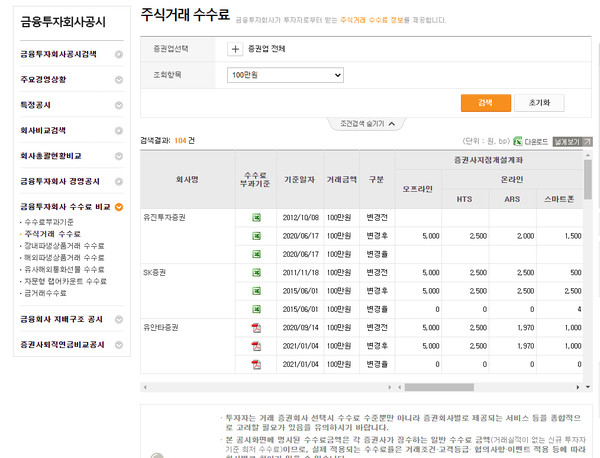This screenshot has width=600, height=458.
Task: Open Excel file for SK증권 2015/06/01 변경률 row
Action: [x=256, y=309]
